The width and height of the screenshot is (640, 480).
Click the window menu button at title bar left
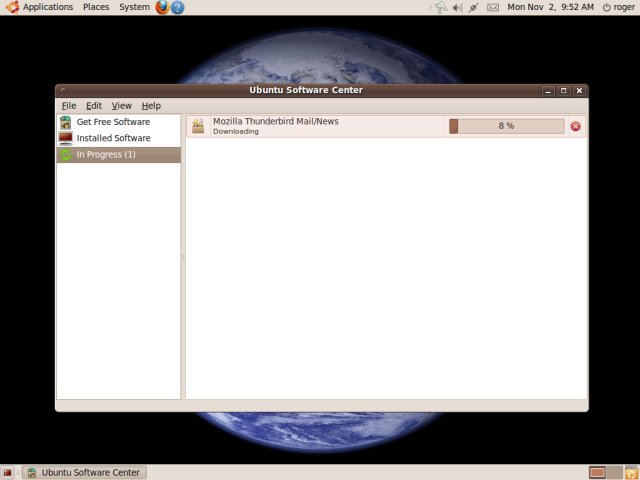point(63,90)
